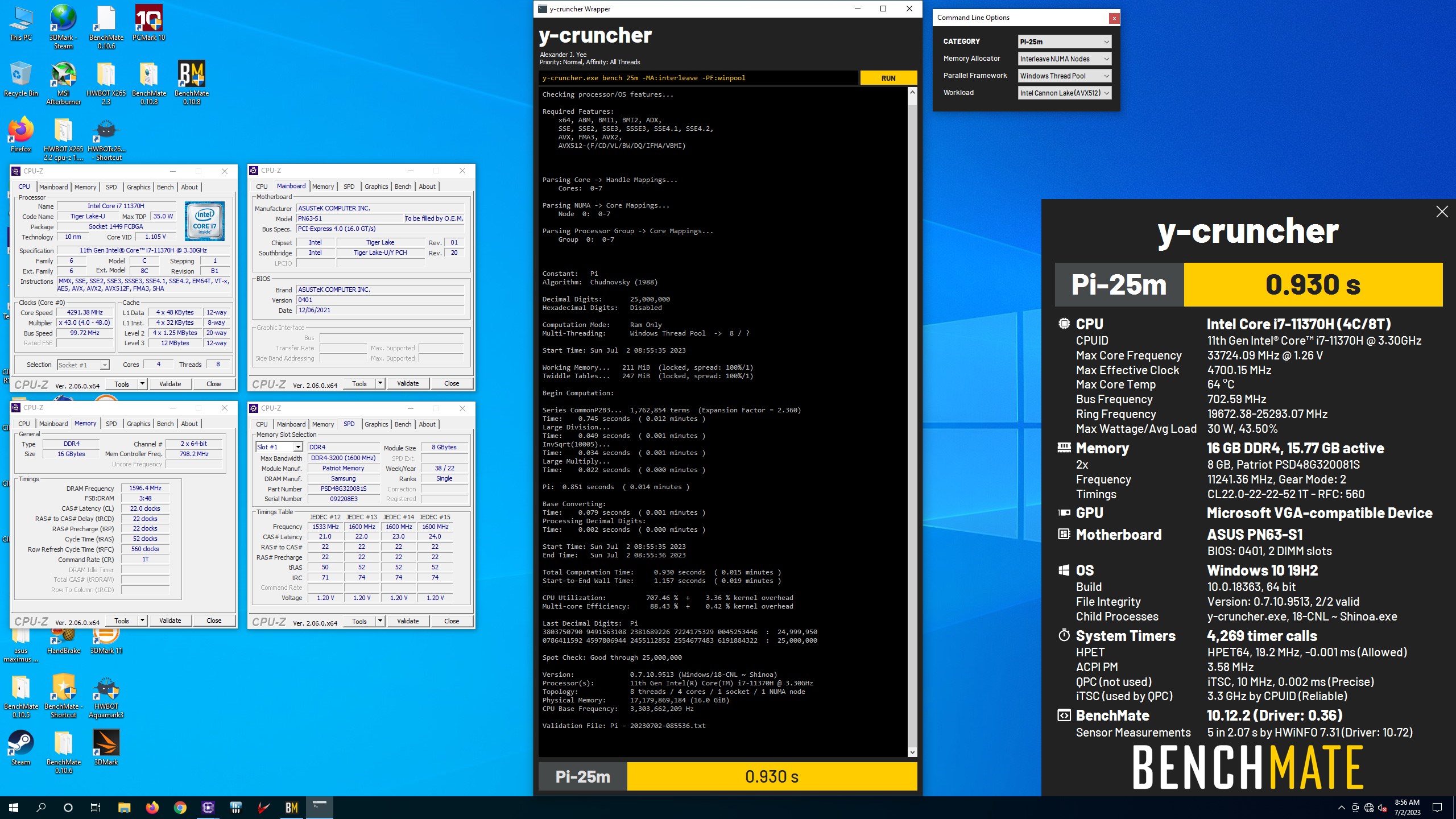Launch MSI Afterburner from desktop
Viewport: 1456px width, 819px height.
(63, 83)
